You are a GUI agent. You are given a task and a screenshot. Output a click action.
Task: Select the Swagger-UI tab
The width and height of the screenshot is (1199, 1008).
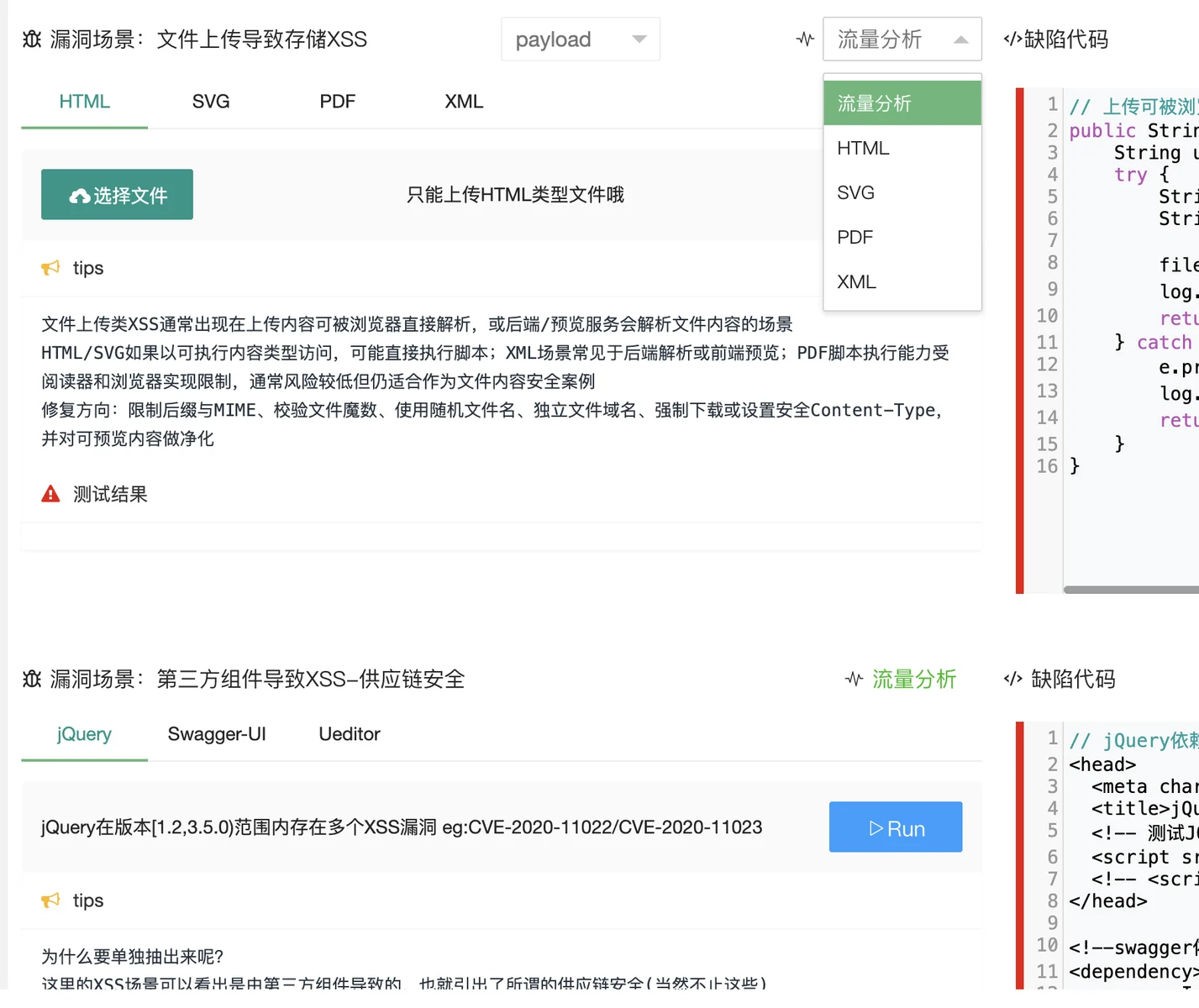(x=217, y=734)
